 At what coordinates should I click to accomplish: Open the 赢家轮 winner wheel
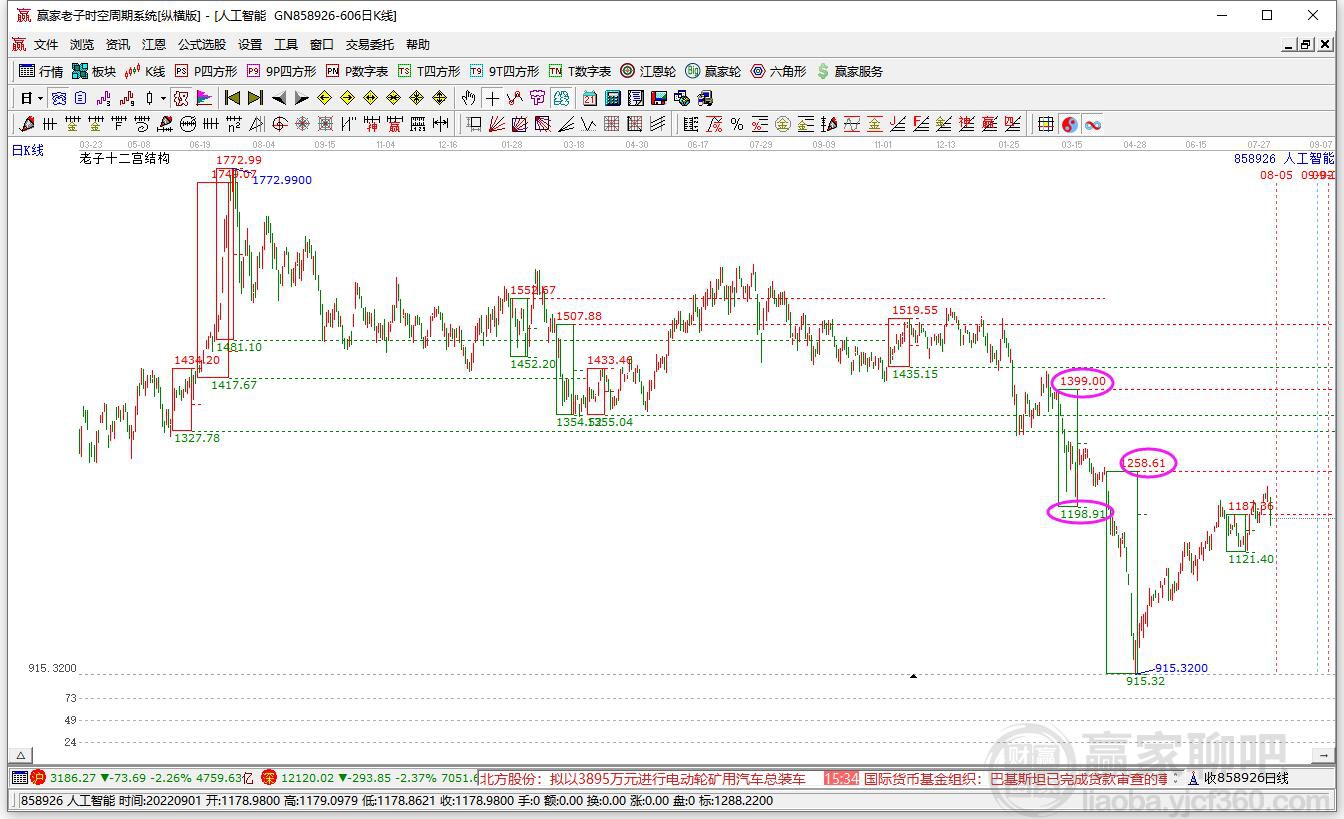pos(713,71)
